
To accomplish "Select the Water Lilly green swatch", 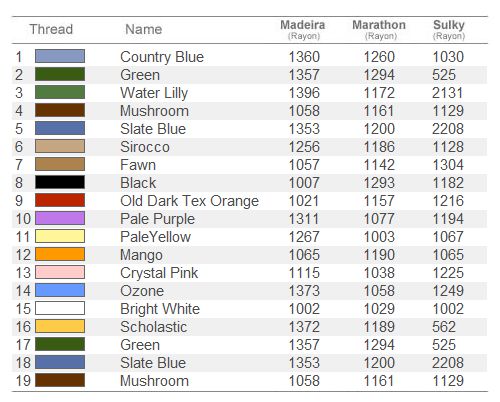I will click(60, 92).
